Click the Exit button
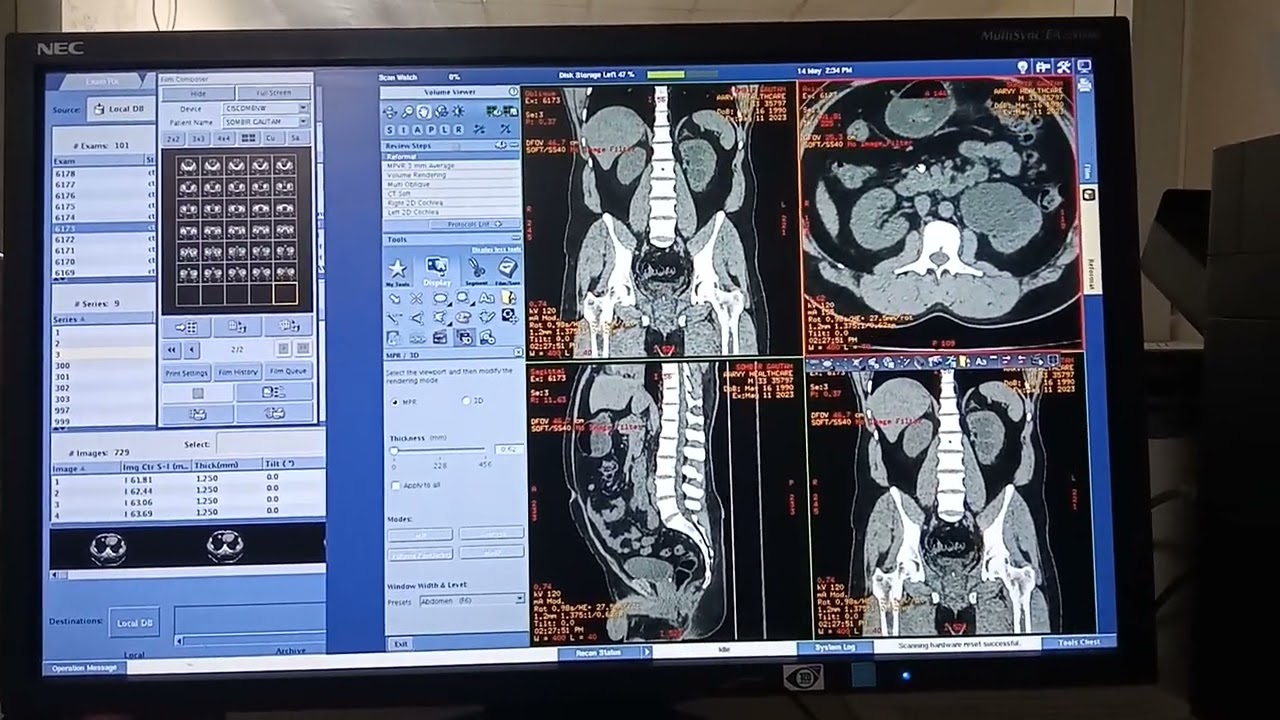This screenshot has height=720, width=1280. click(401, 643)
